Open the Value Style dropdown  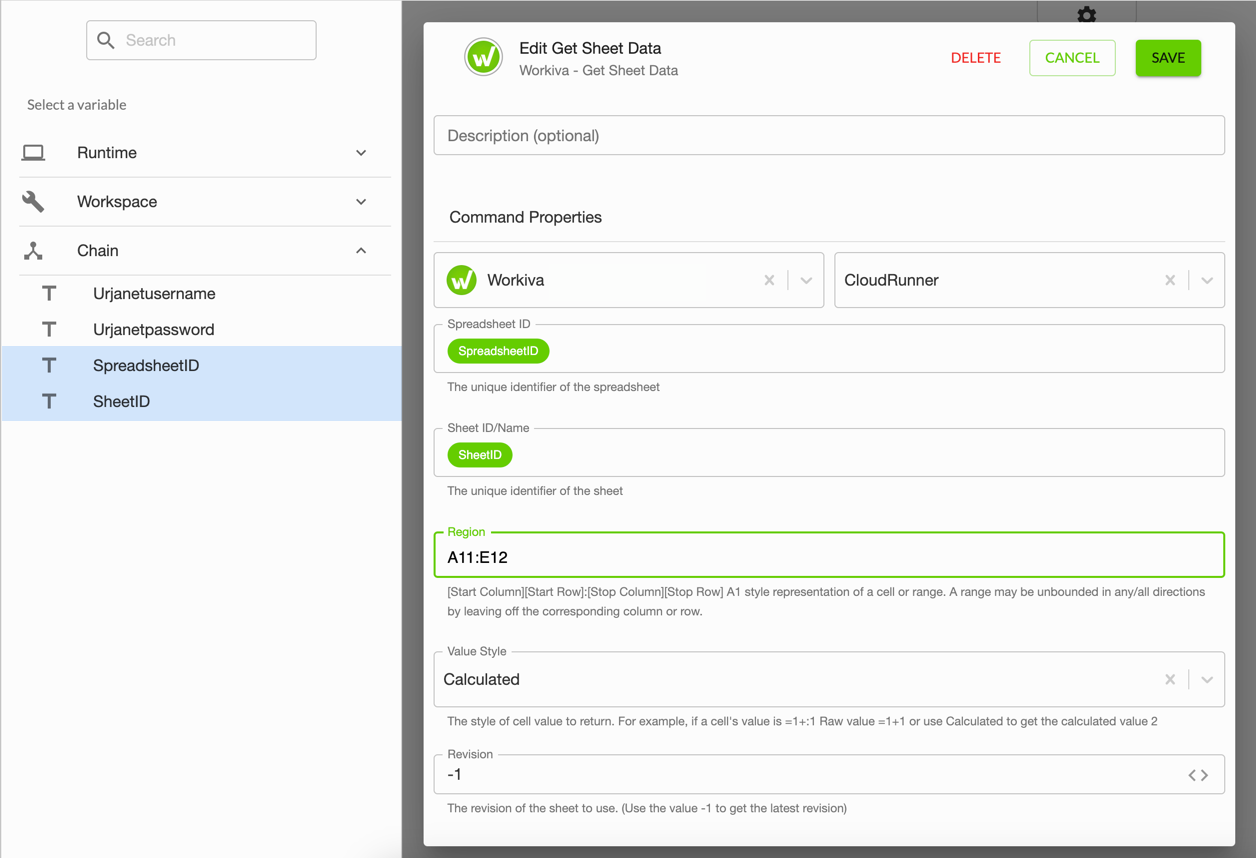tap(1207, 680)
